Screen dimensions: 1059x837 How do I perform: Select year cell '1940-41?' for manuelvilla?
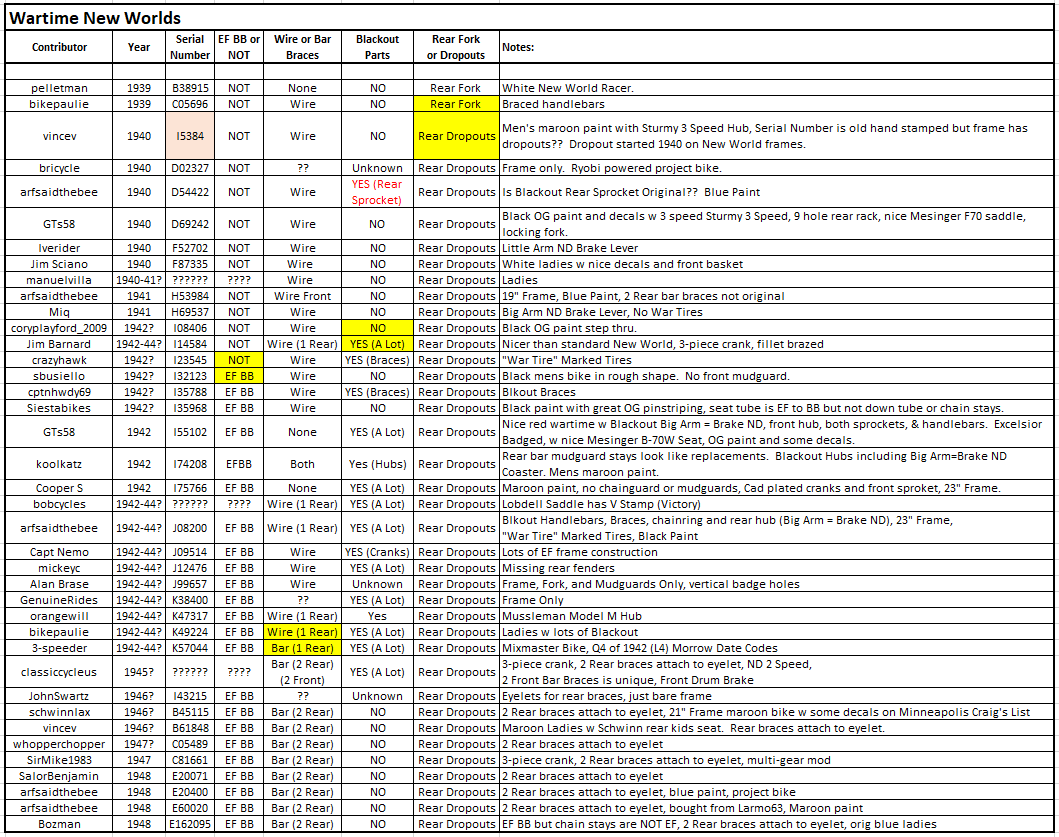point(139,280)
